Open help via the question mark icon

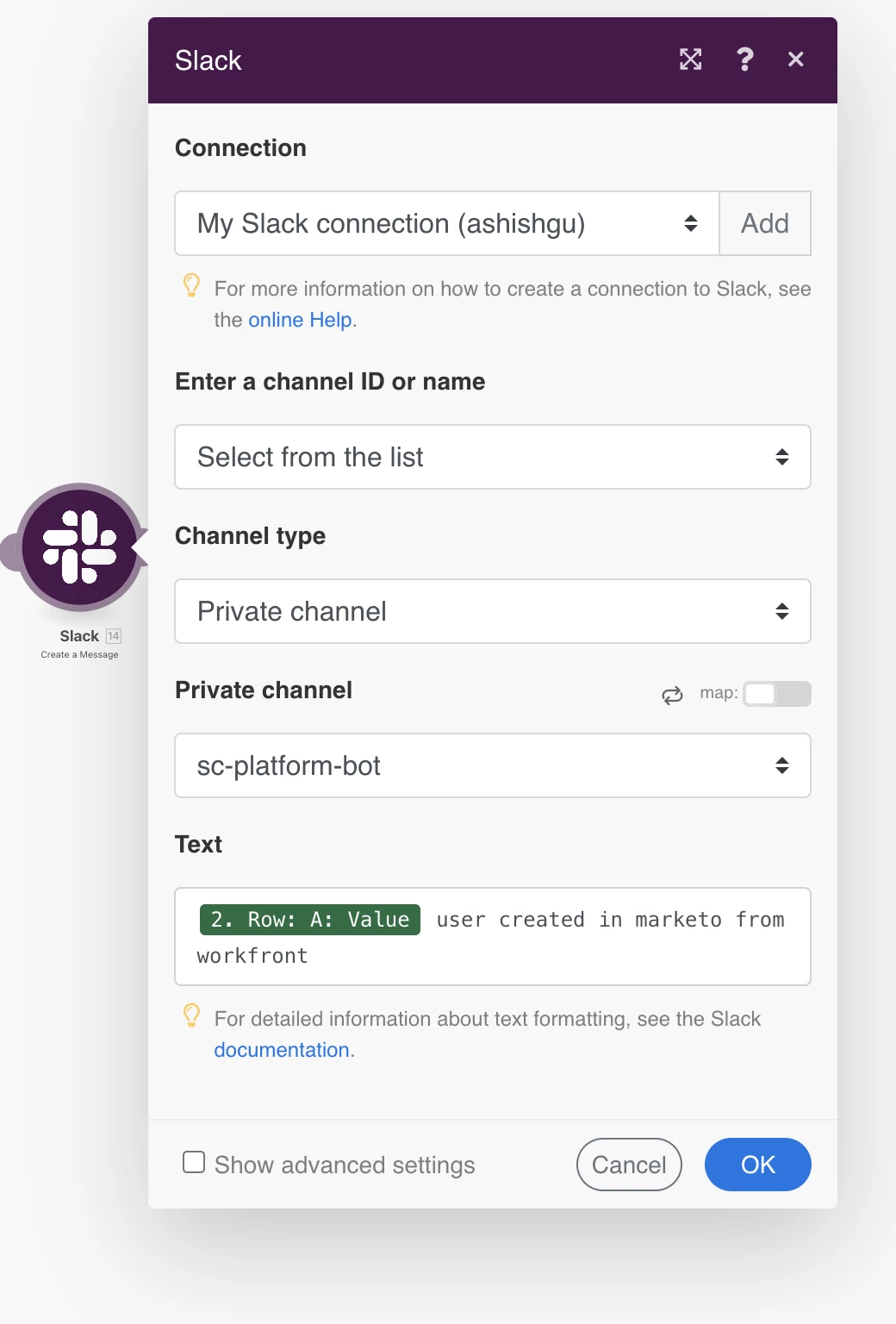point(745,59)
